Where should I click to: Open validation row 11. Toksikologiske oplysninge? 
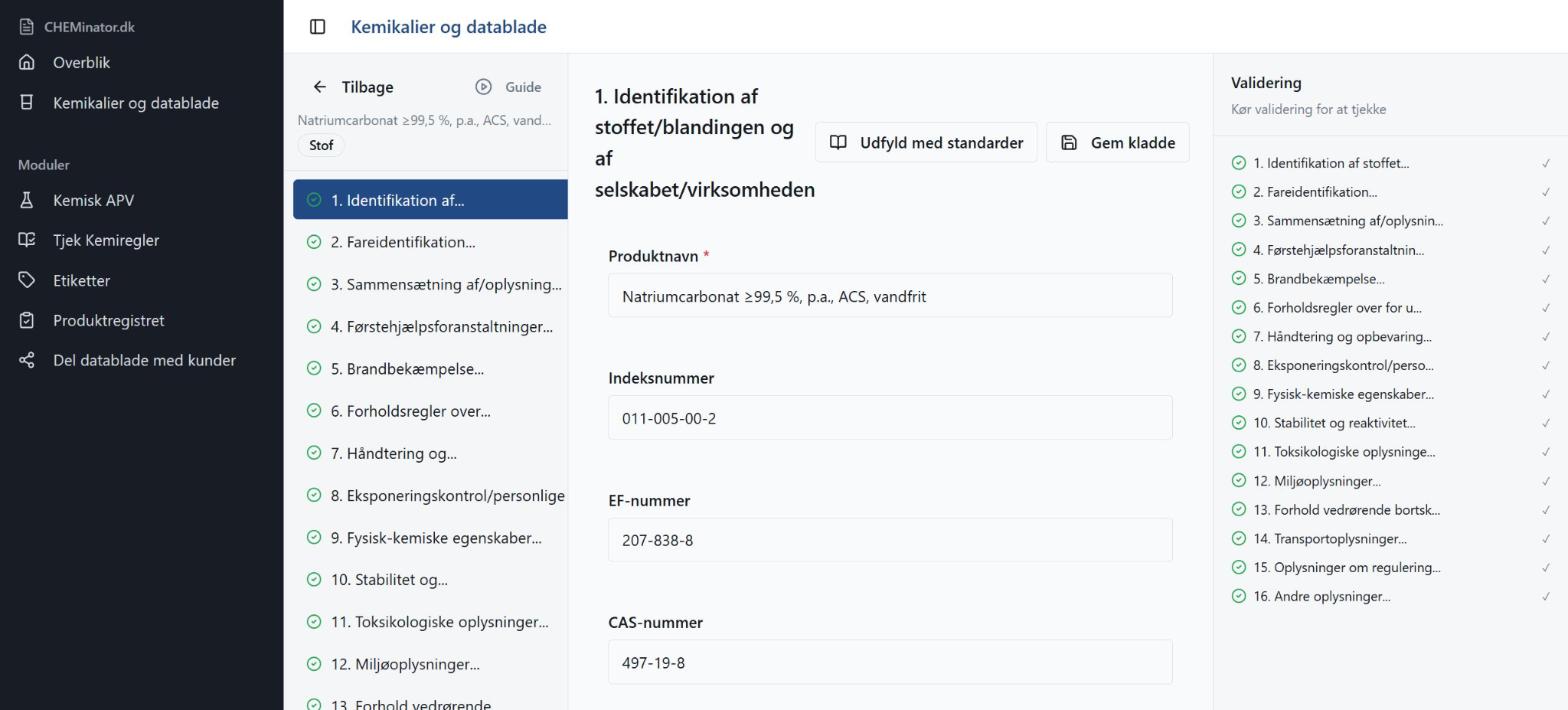click(x=1391, y=452)
